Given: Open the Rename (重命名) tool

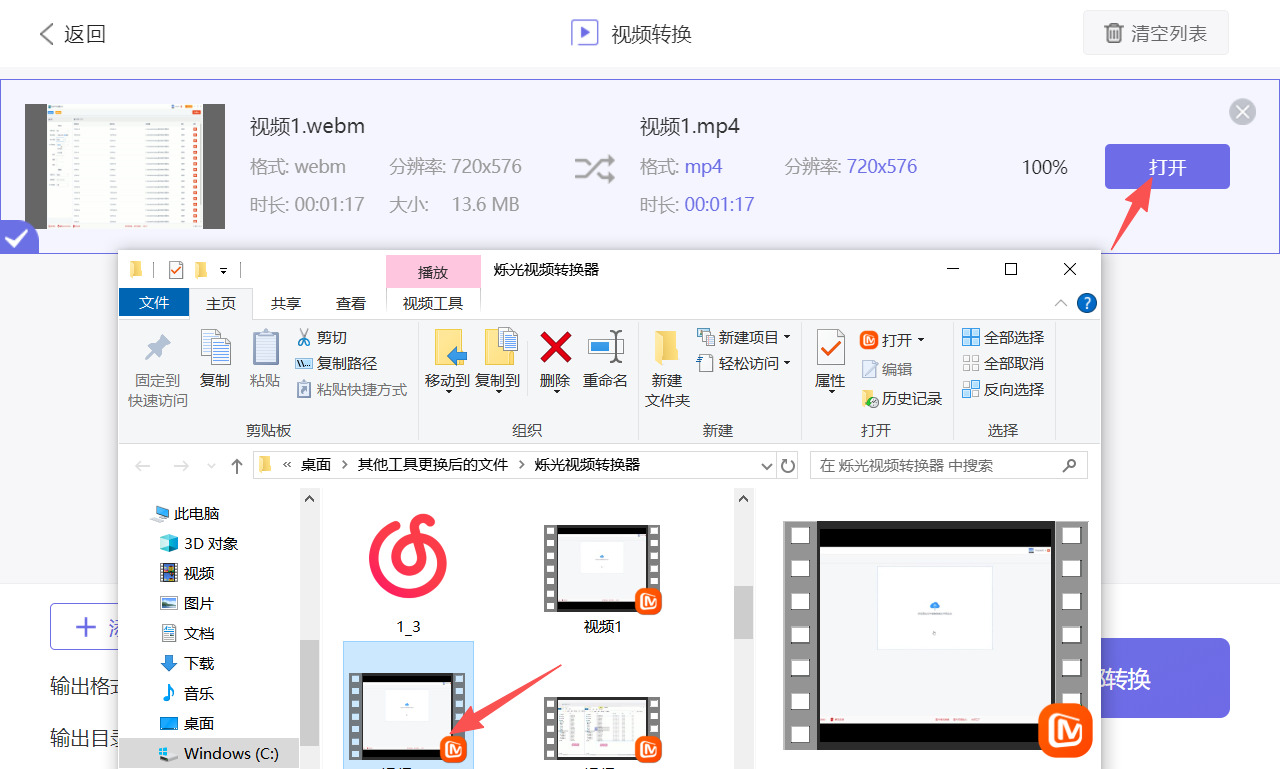Looking at the screenshot, I should point(606,352).
